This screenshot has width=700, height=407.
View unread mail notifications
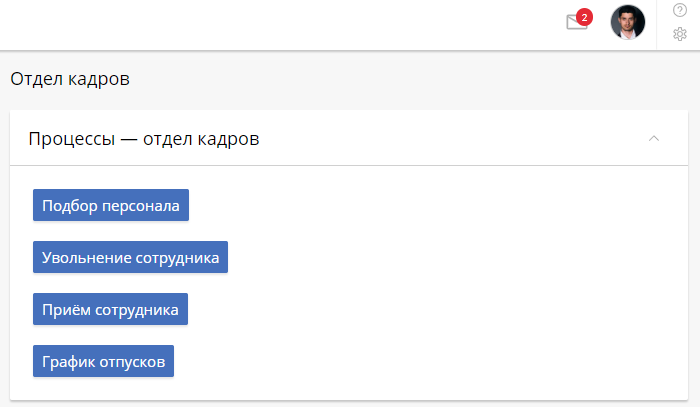576,21
